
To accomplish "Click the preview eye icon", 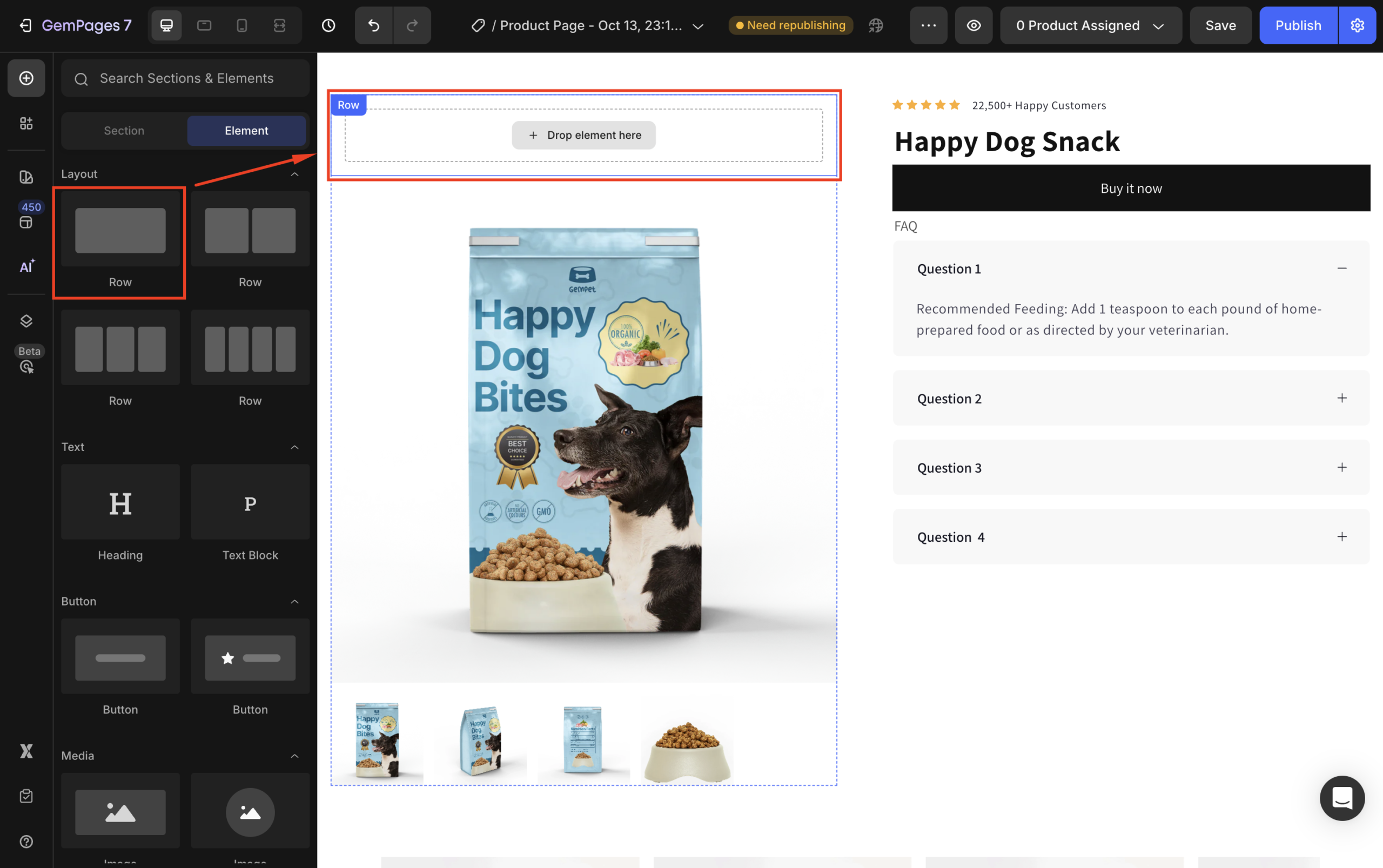I will tap(974, 25).
